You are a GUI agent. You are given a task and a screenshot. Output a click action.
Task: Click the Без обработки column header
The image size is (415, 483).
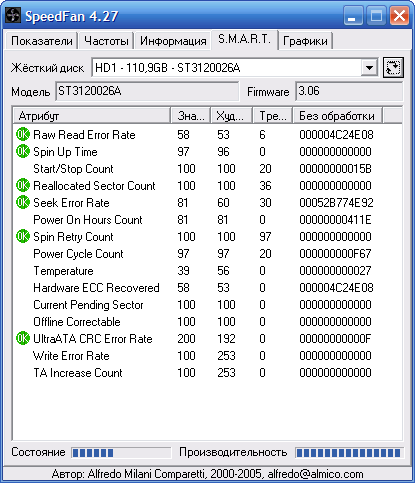pyautogui.click(x=337, y=116)
